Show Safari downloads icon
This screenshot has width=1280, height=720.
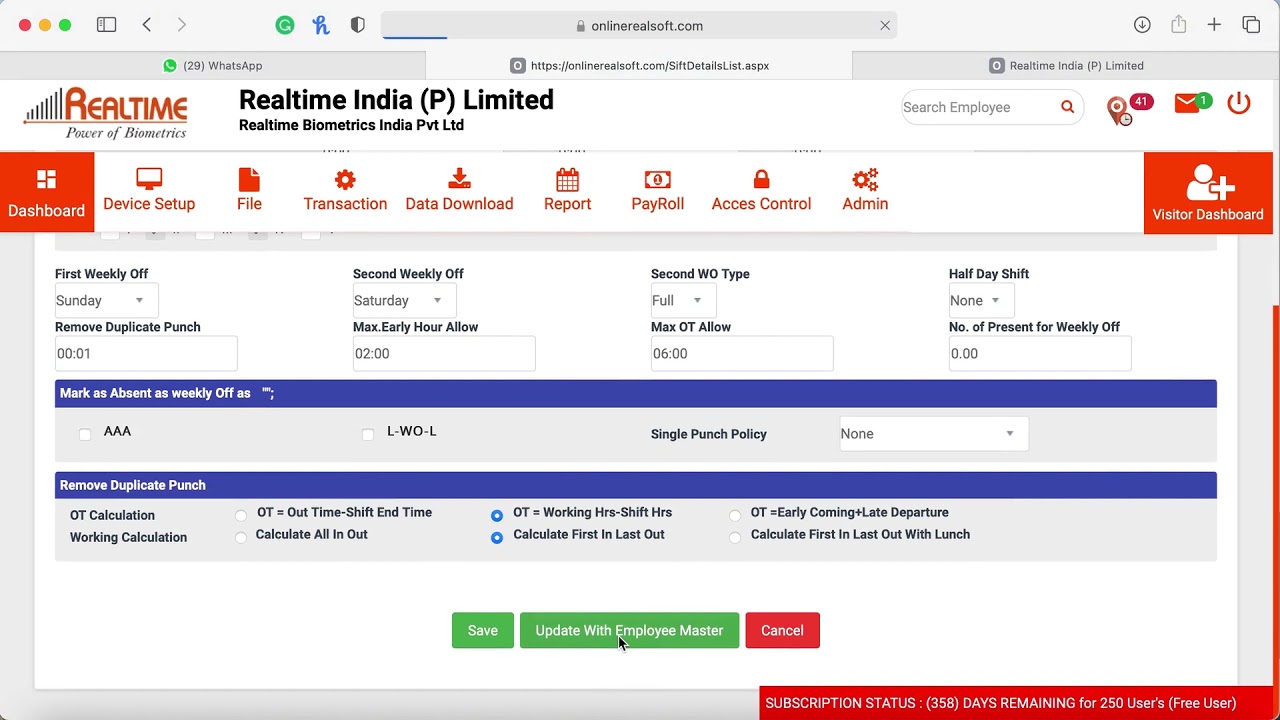(x=1142, y=25)
